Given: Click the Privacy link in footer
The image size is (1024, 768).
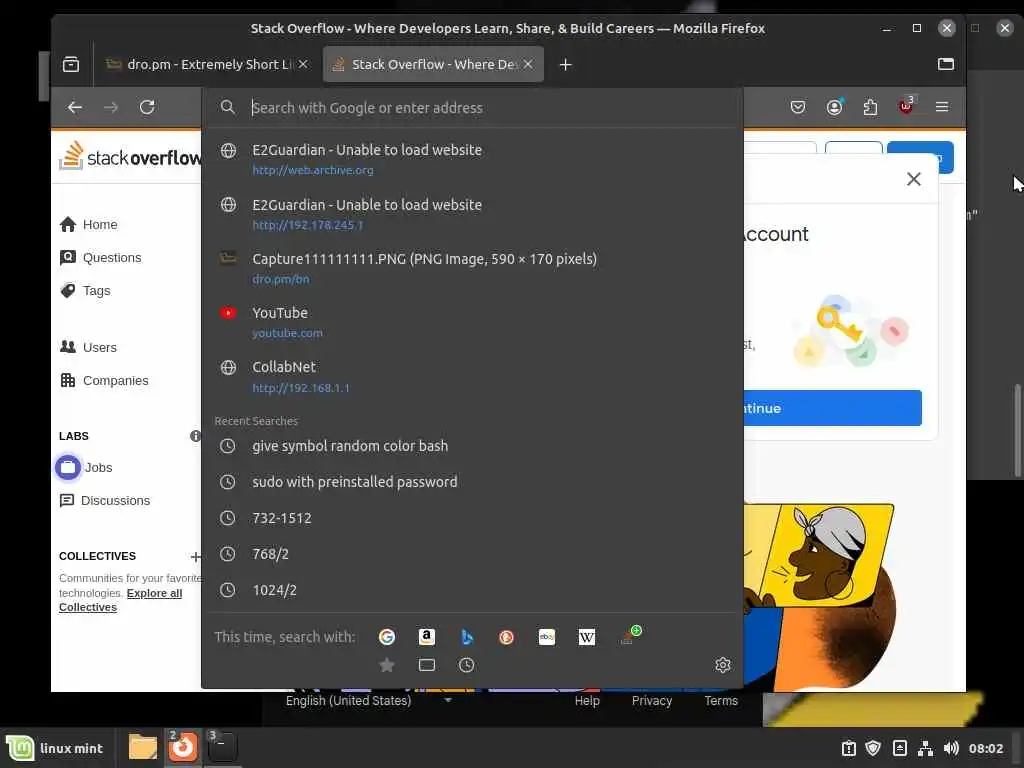Looking at the screenshot, I should coord(652,701).
